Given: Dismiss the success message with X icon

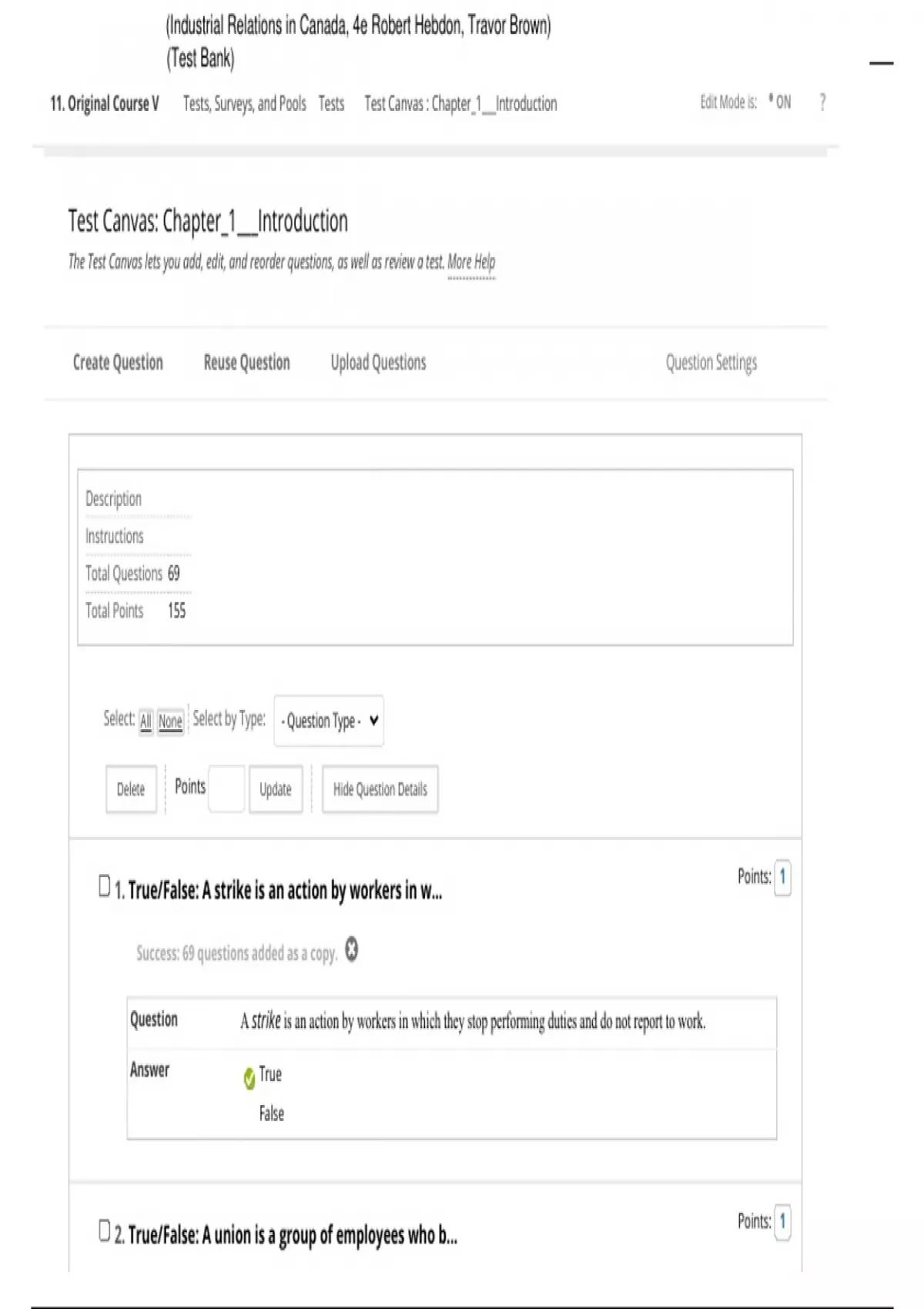Looking at the screenshot, I should click(351, 949).
